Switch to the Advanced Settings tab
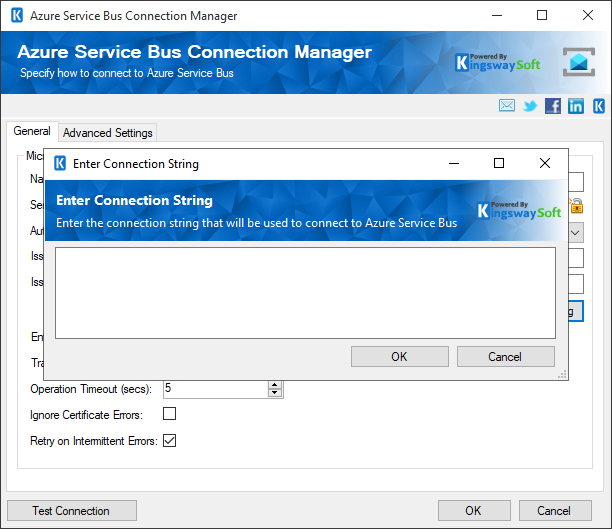Viewport: 612px width, 529px height. click(108, 133)
